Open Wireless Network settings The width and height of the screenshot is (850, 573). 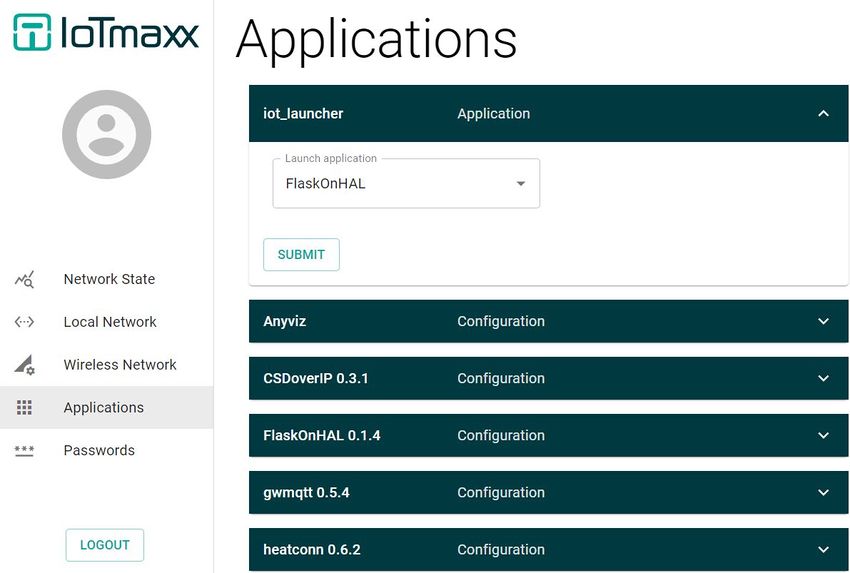pos(107,365)
